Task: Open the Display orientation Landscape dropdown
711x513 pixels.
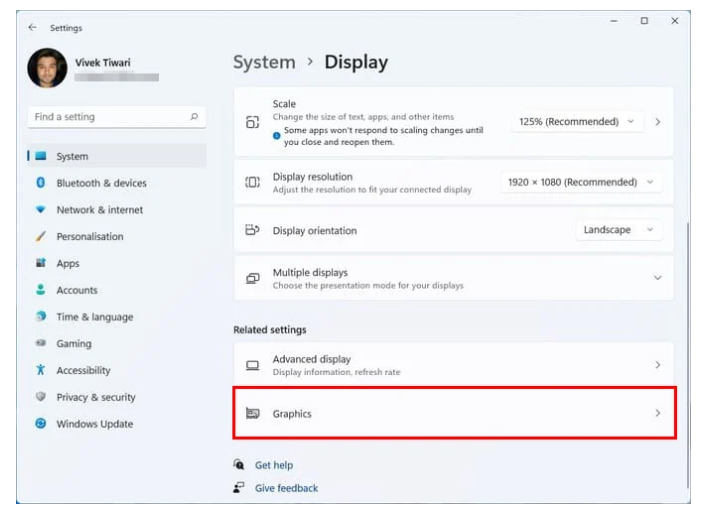Action: coord(619,230)
